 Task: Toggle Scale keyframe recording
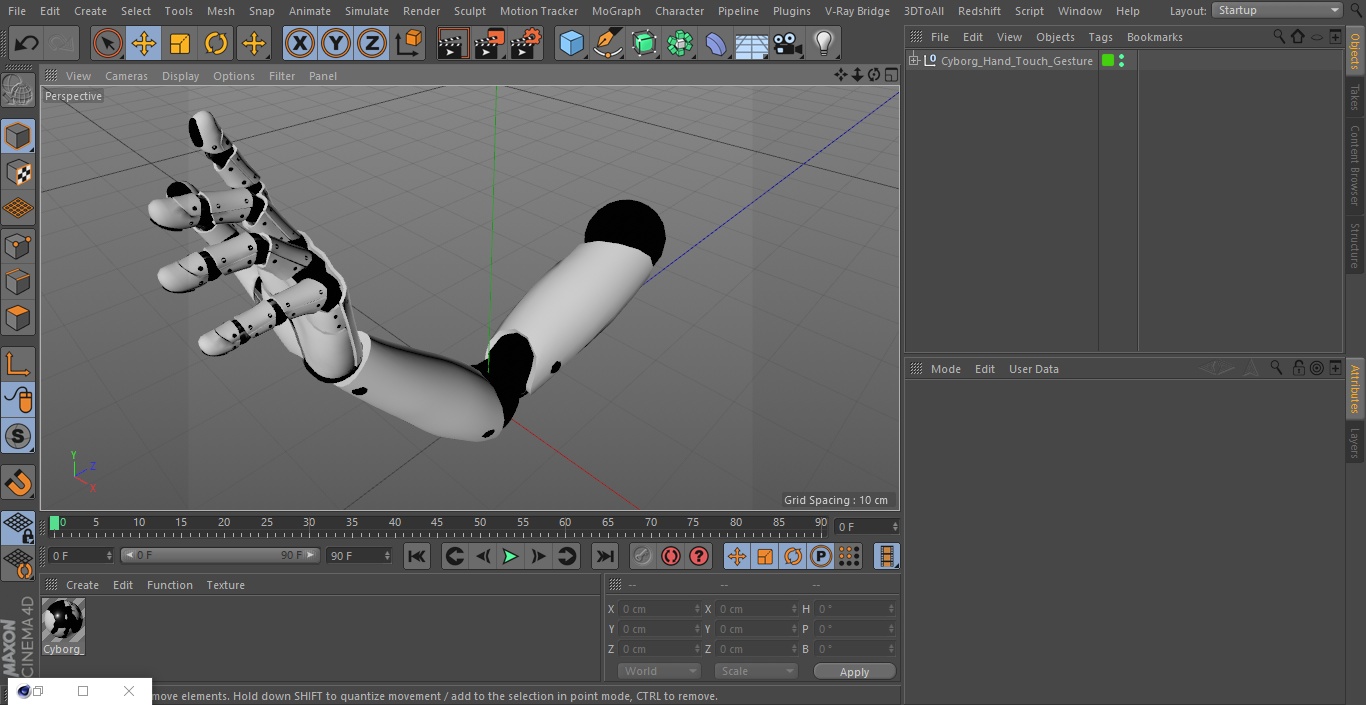(x=765, y=556)
